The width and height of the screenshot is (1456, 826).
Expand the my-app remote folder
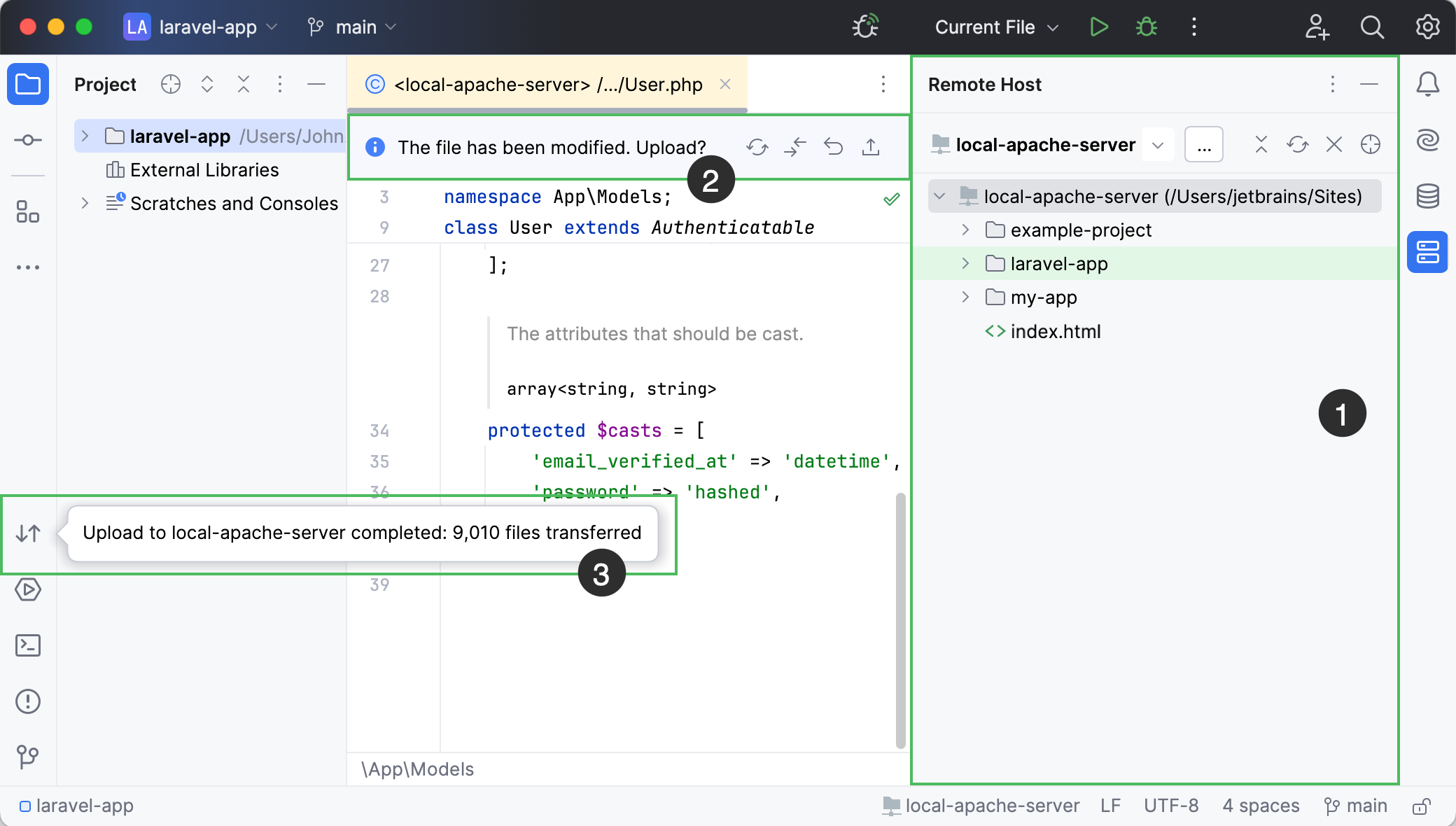coord(966,297)
